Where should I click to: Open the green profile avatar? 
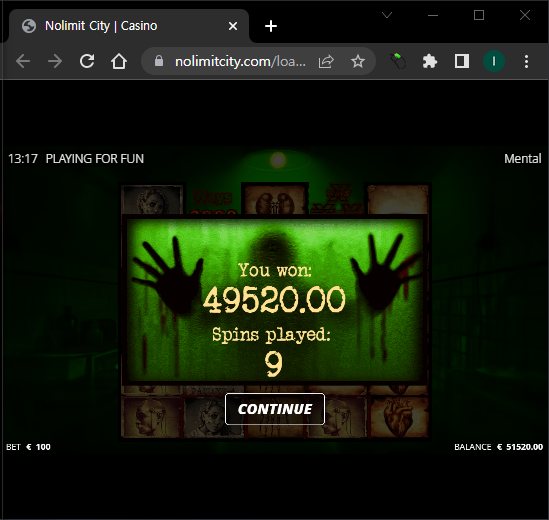tap(494, 61)
